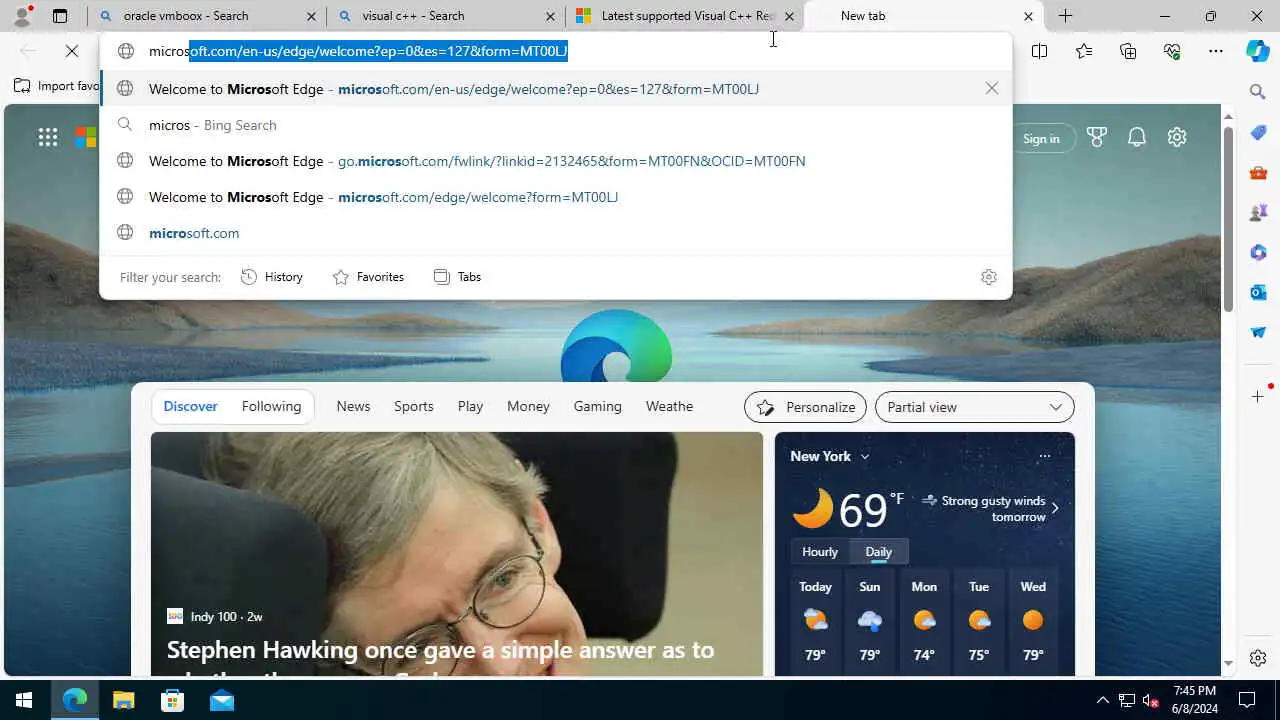This screenshot has height=720, width=1280.
Task: Expand the Partial view dropdown
Action: coord(974,407)
